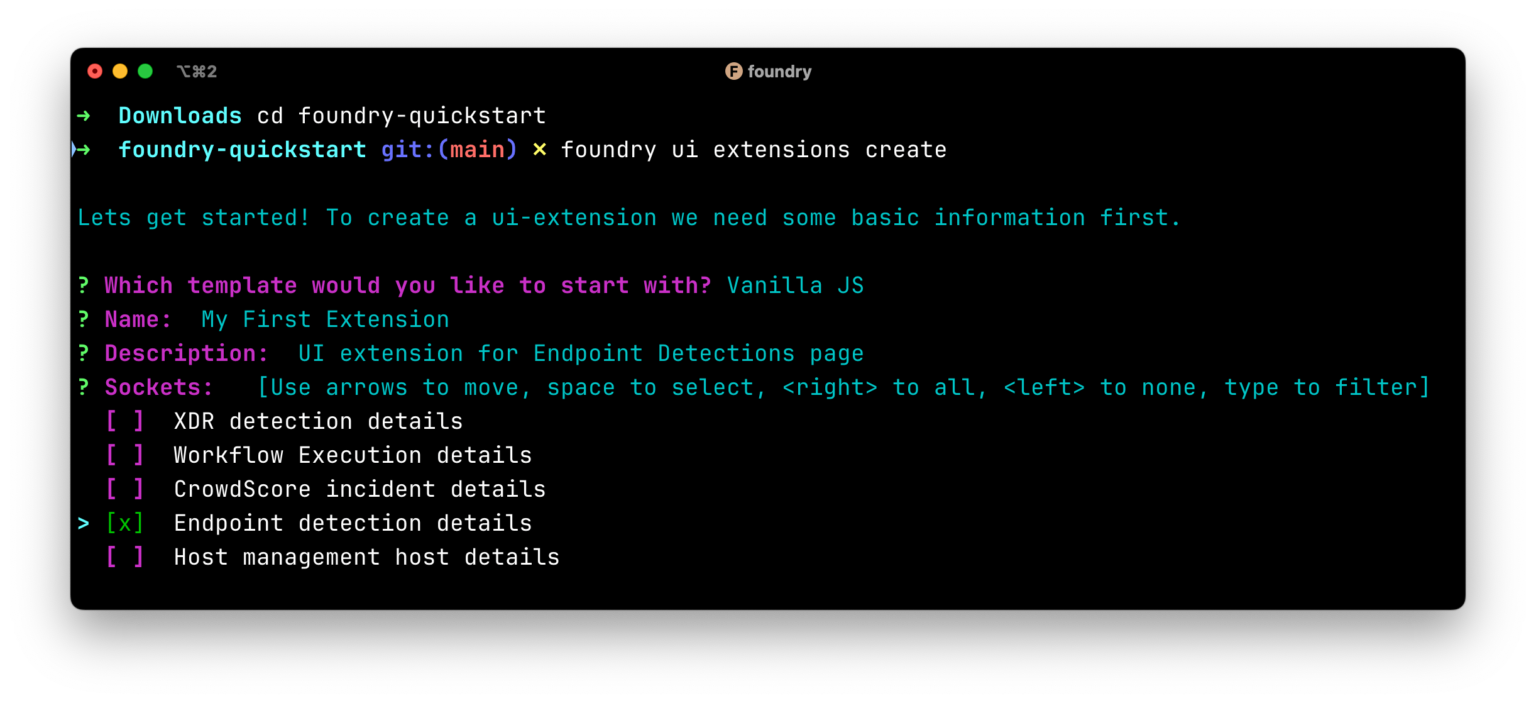The image size is (1536, 703).
Task: Check the CrowdScore incident details checkbox
Action: tap(125, 489)
